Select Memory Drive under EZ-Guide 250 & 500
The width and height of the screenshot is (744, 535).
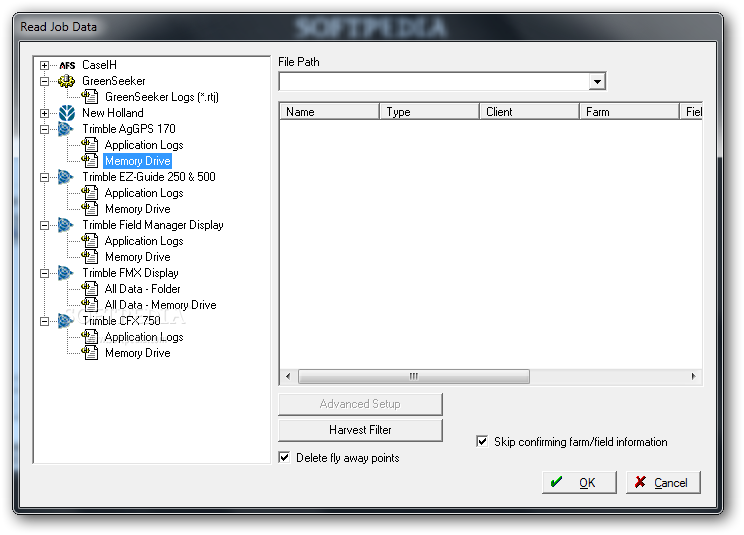point(138,209)
